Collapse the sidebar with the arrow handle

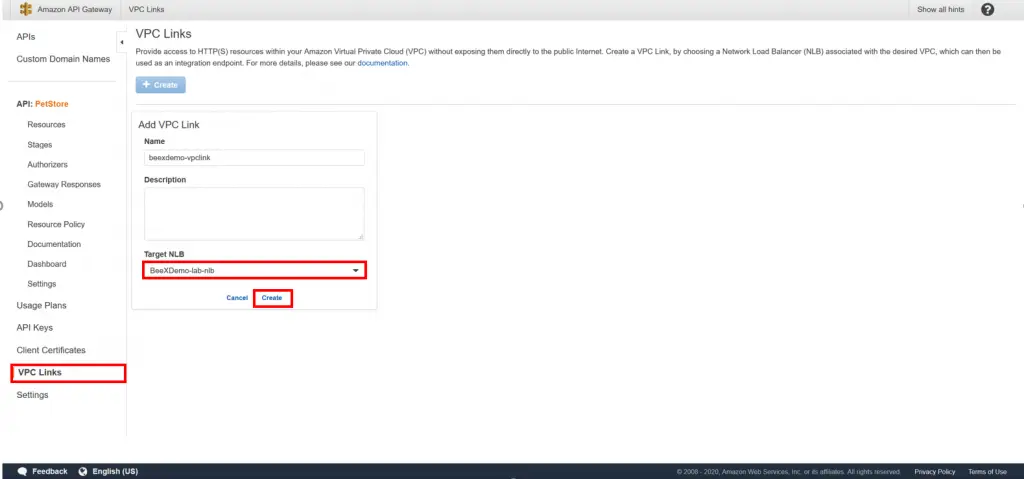[x=122, y=42]
